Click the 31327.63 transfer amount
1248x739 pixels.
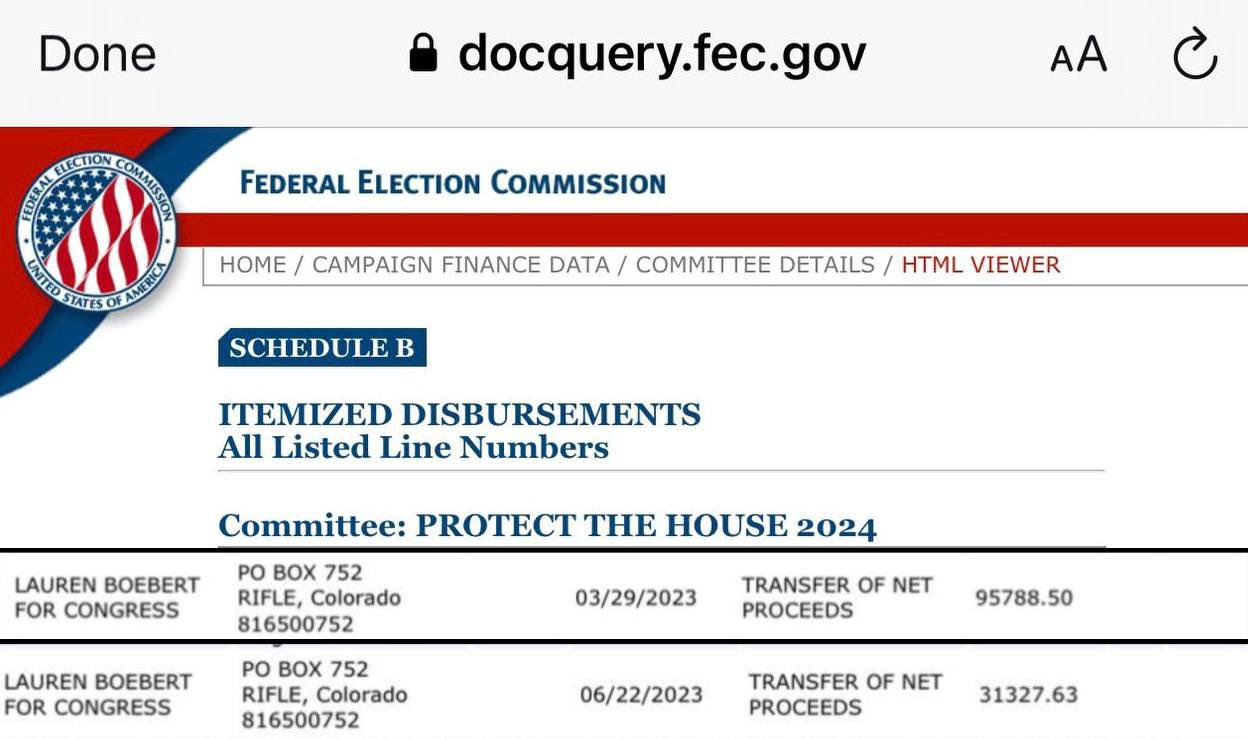1028,694
